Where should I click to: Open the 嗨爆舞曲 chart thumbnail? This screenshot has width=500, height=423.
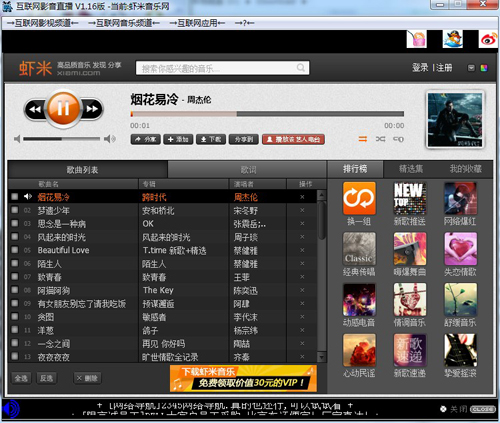coord(410,249)
